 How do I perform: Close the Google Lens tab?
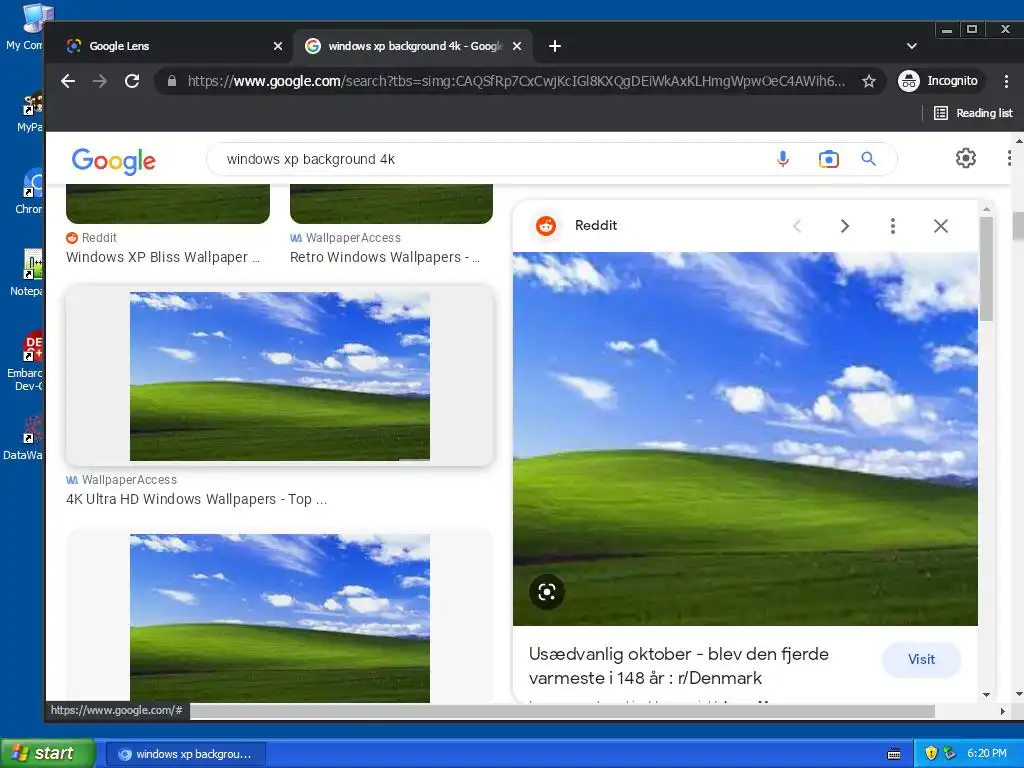coord(278,46)
